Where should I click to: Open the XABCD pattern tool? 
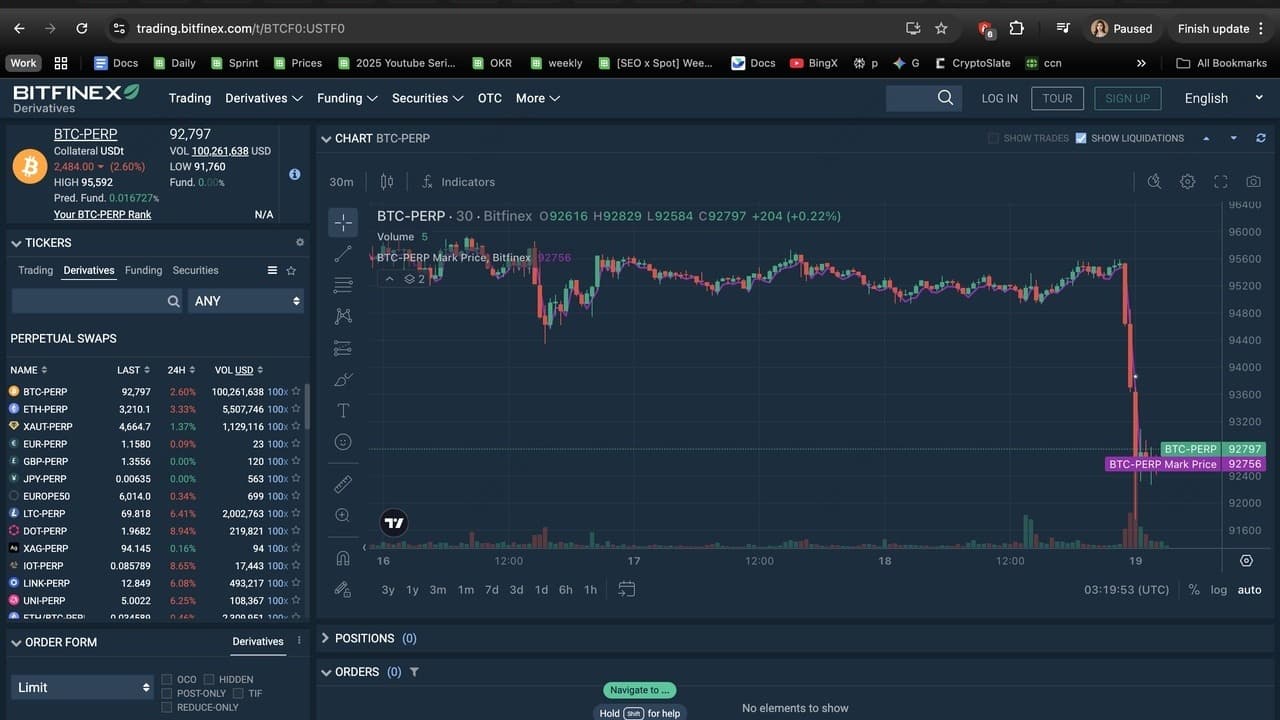point(343,315)
